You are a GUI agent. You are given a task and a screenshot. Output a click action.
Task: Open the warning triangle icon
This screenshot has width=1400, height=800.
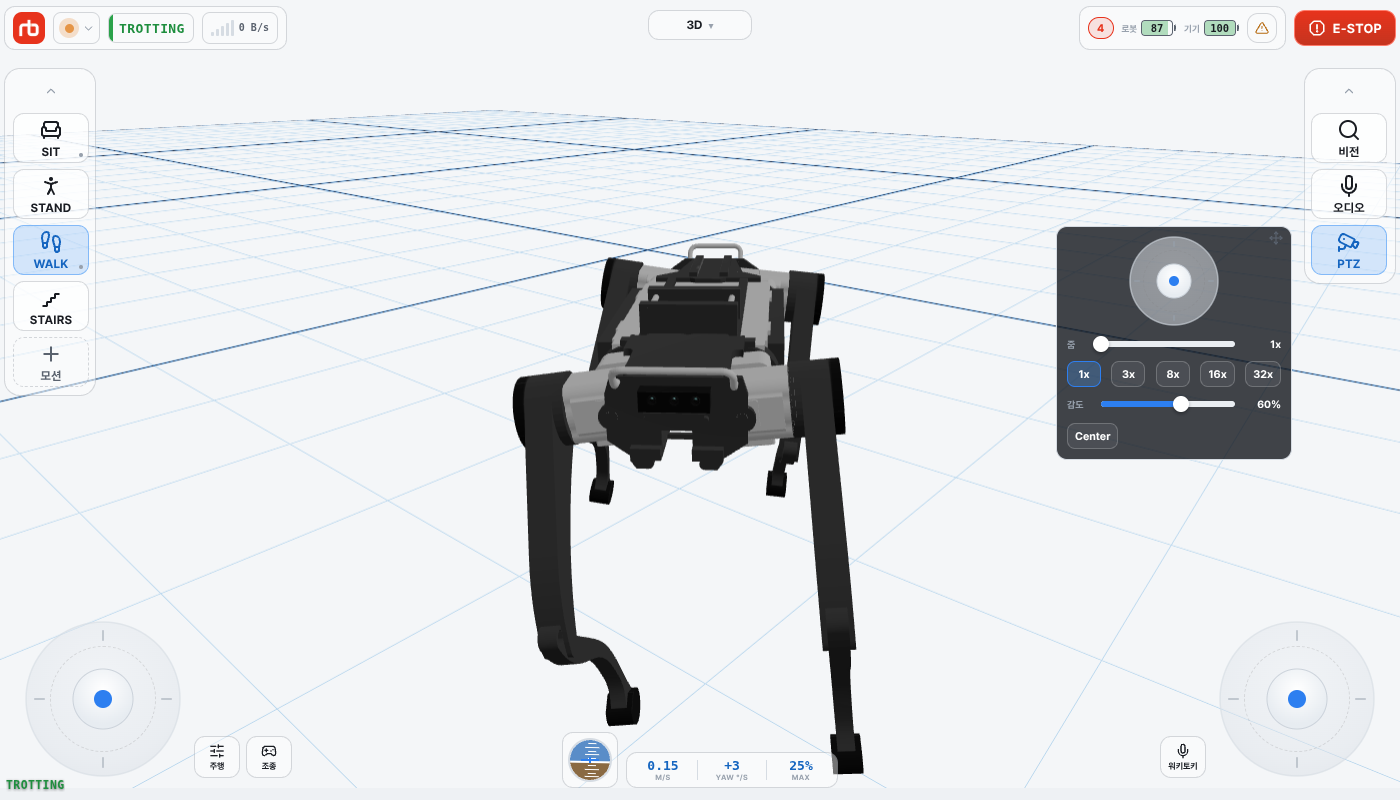(1262, 28)
